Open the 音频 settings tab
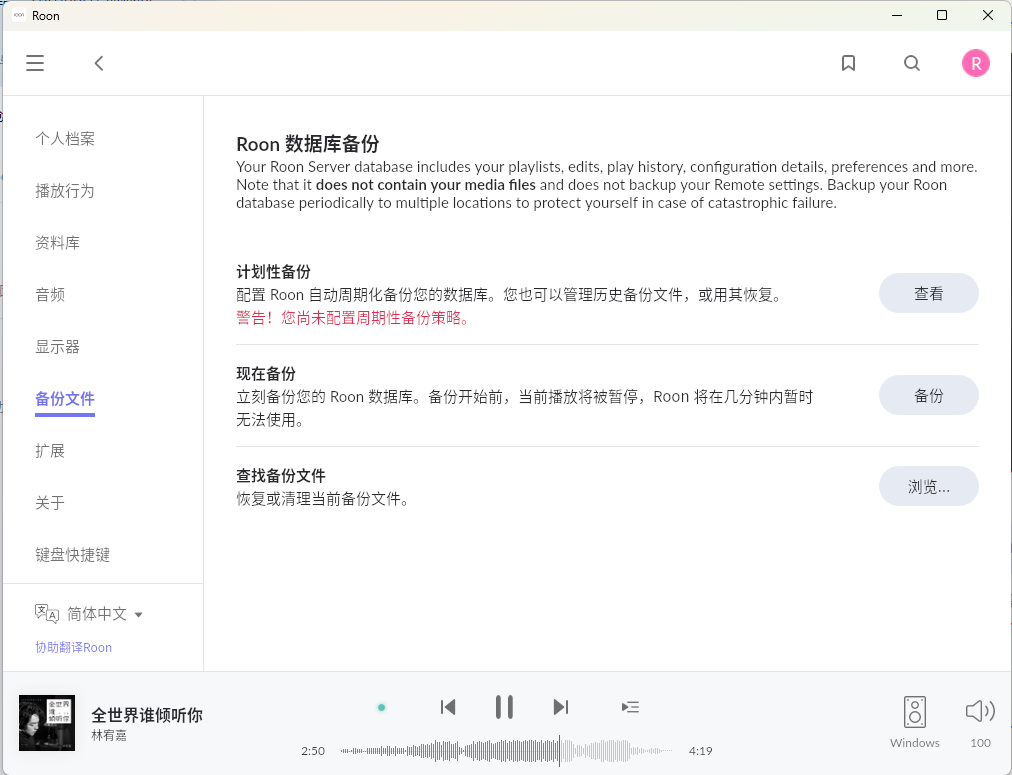The height and width of the screenshot is (775, 1012). (50, 295)
